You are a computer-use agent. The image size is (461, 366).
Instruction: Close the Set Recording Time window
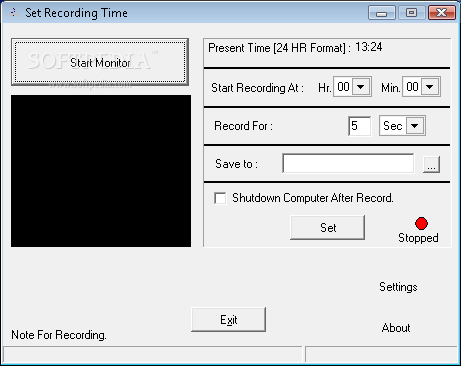pos(442,13)
